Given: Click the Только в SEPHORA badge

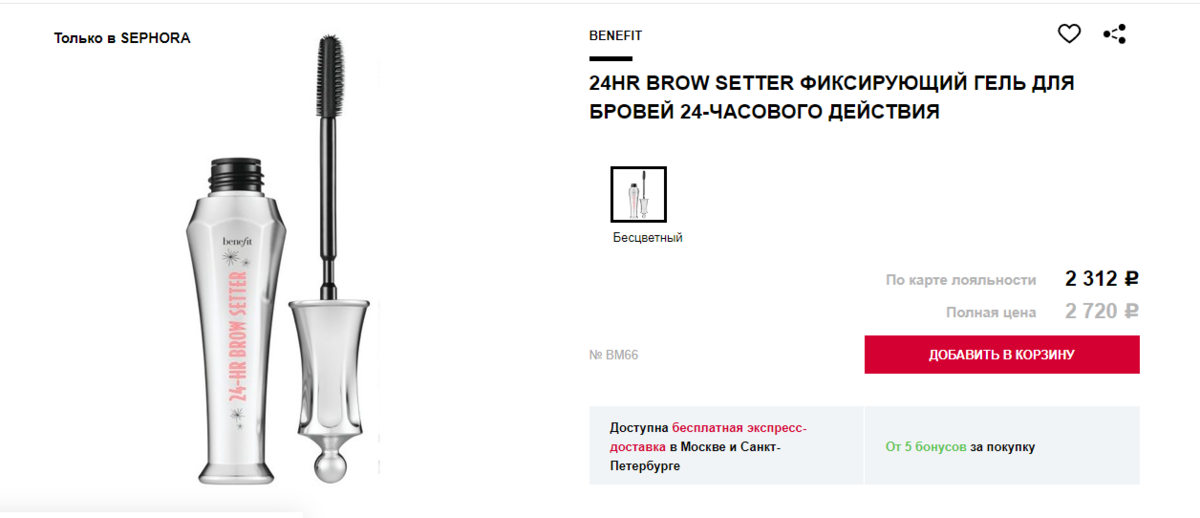Looking at the screenshot, I should tap(122, 38).
